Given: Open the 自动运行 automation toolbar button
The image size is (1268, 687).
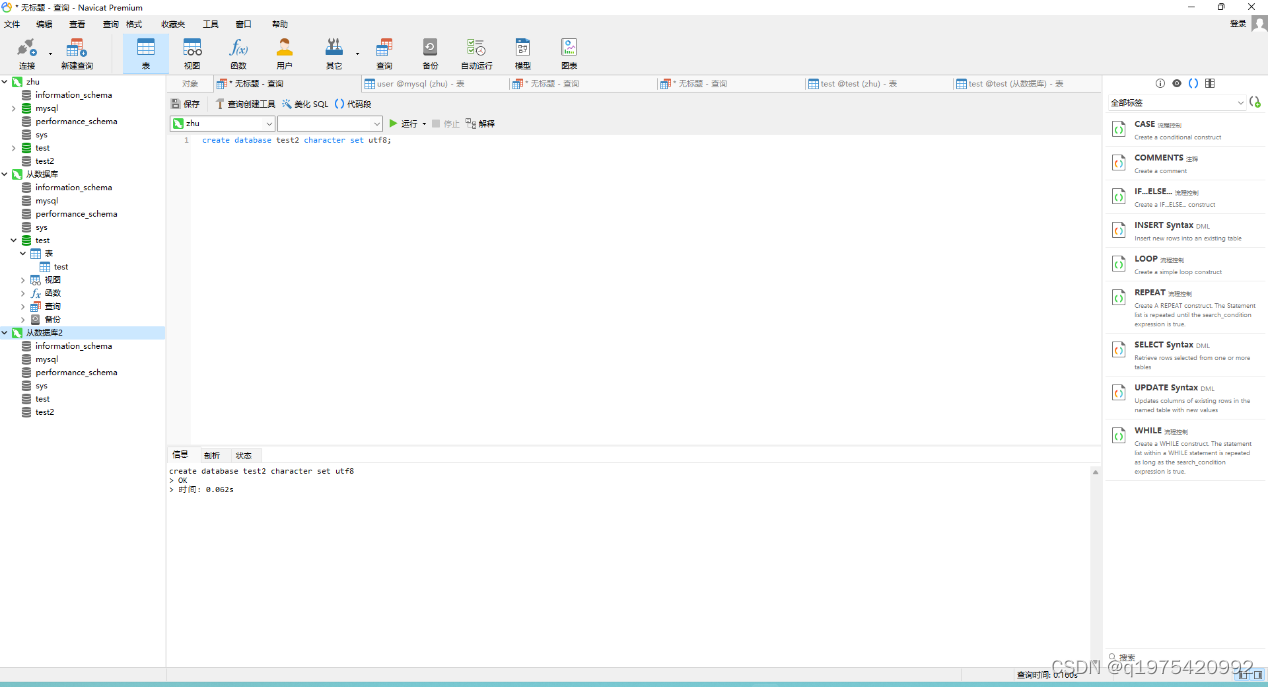Looking at the screenshot, I should [x=476, y=53].
